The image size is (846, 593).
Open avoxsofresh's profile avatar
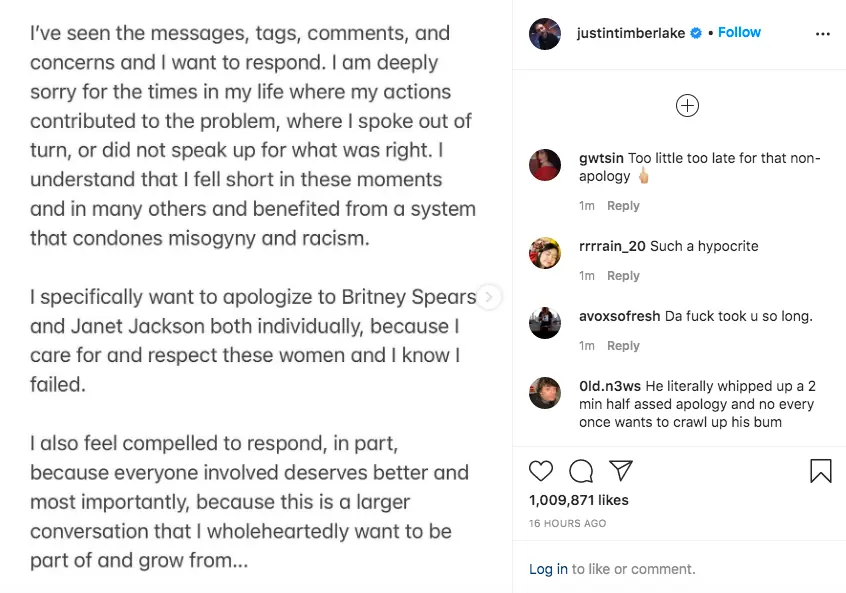click(545, 323)
